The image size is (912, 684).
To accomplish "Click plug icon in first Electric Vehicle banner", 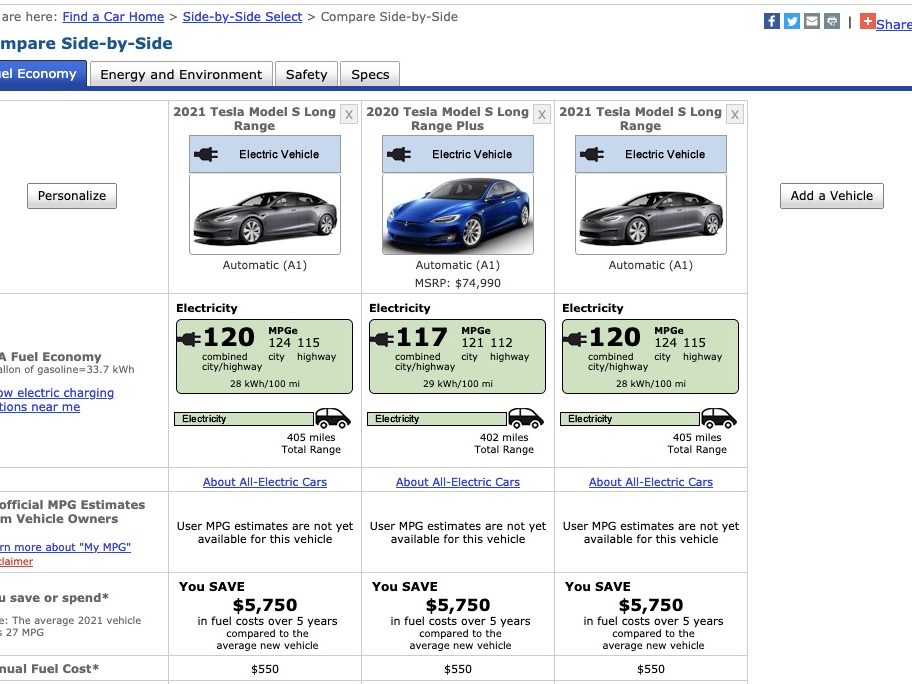I will coord(206,154).
